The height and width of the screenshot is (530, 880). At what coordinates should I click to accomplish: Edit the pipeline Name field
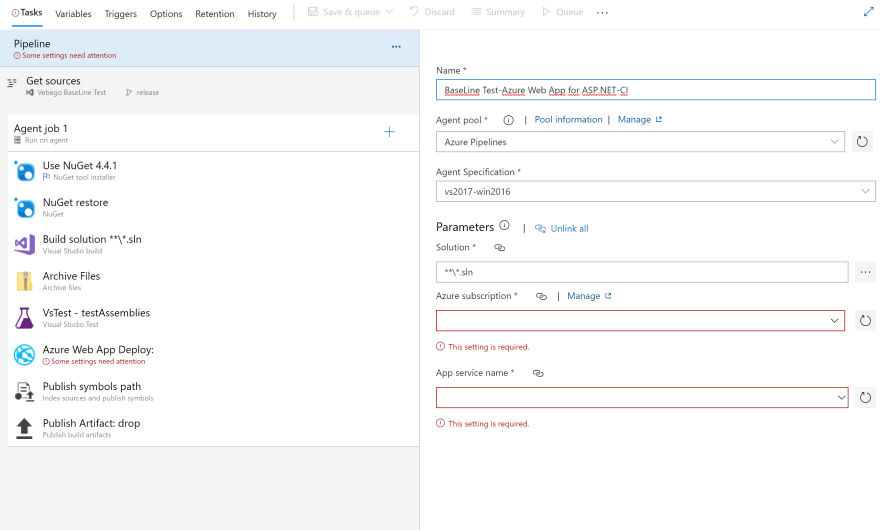click(656, 90)
